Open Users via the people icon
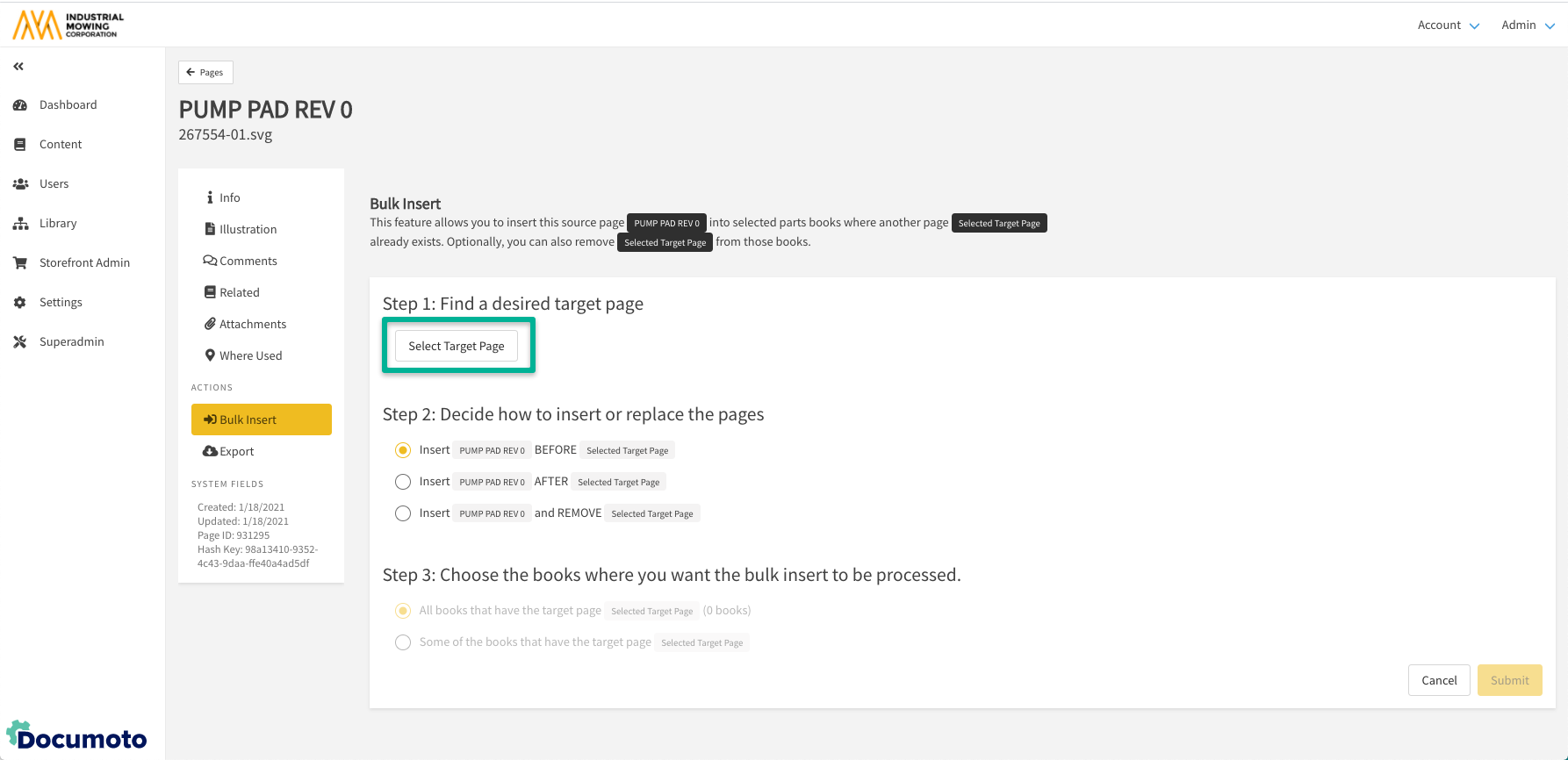This screenshot has height=760, width=1568. click(x=19, y=184)
